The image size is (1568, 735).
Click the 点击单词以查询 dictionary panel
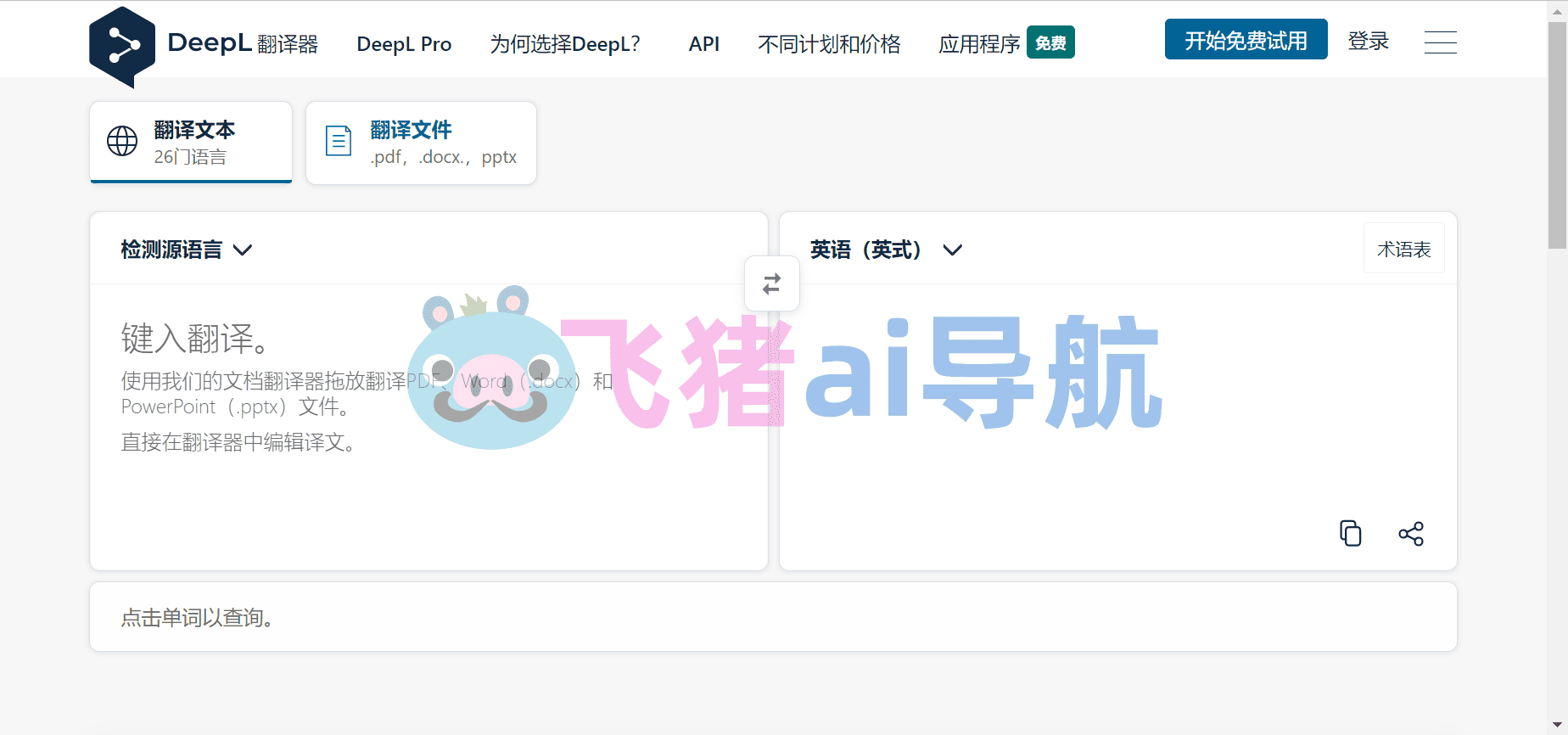[773, 617]
